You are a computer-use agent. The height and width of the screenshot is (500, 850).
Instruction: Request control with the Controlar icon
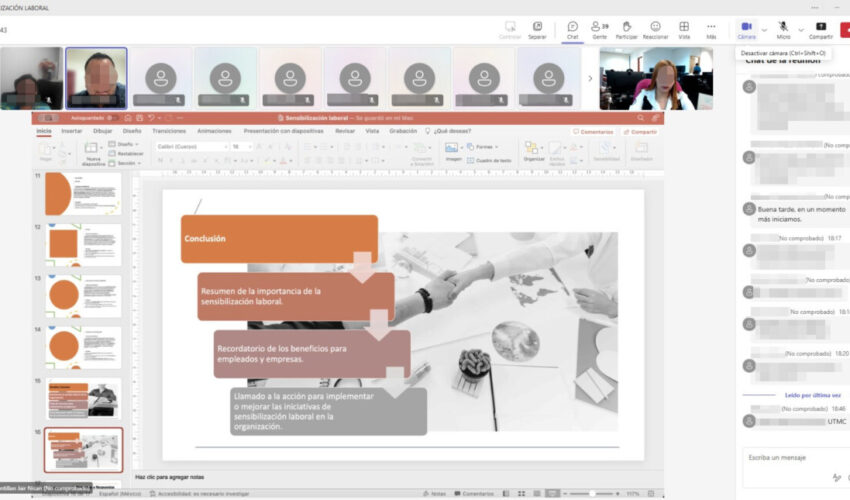(510, 30)
